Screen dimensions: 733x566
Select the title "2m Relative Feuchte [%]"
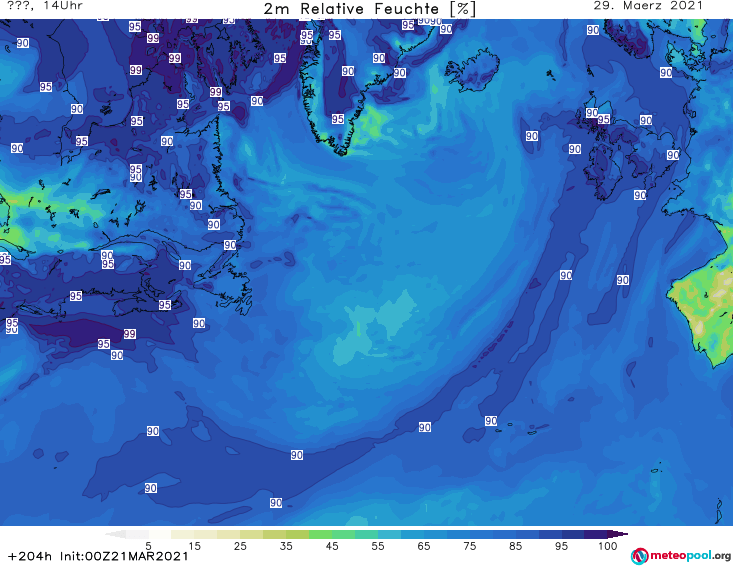tap(370, 8)
